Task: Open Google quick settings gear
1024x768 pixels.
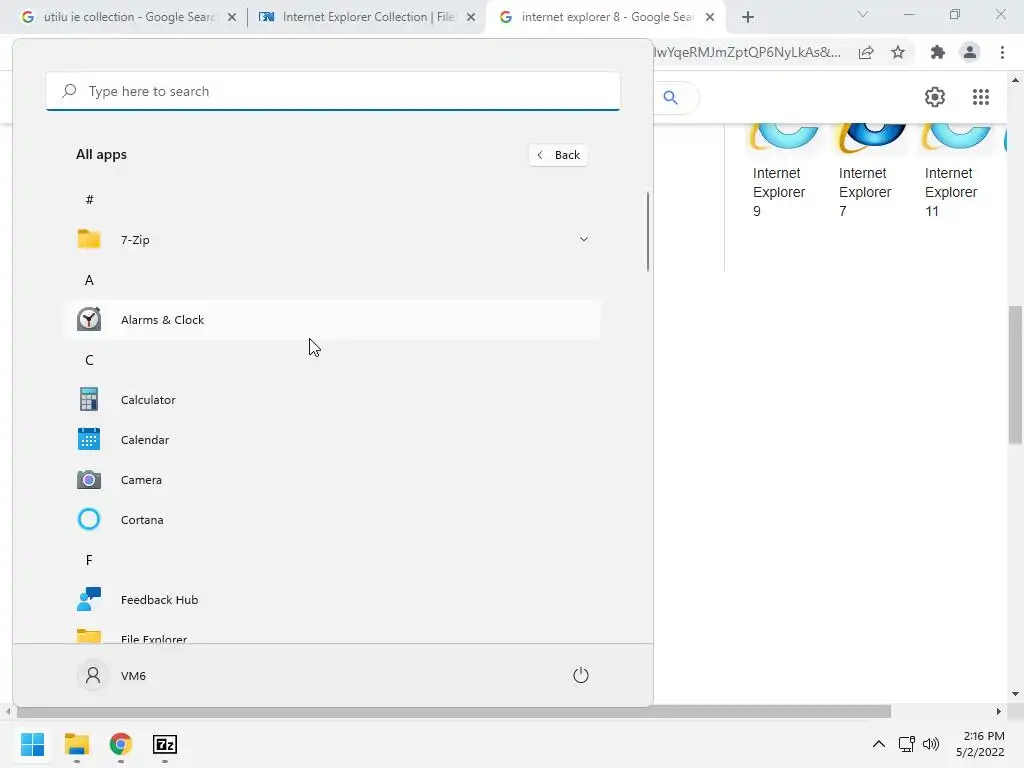Action: tap(935, 97)
